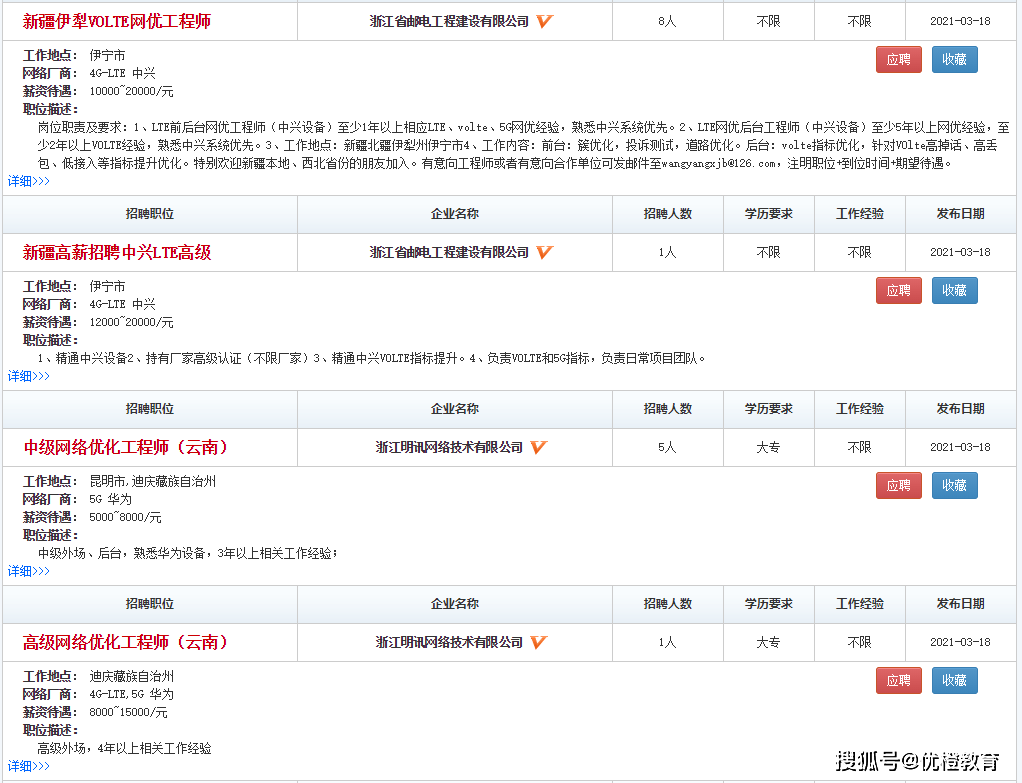The height and width of the screenshot is (783, 1022).
Task: Click network vendor text 5G 华为
Action: point(110,499)
